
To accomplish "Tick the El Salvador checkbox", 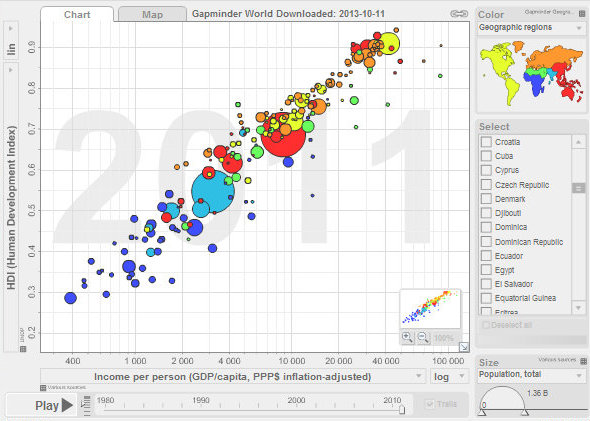I will point(486,284).
